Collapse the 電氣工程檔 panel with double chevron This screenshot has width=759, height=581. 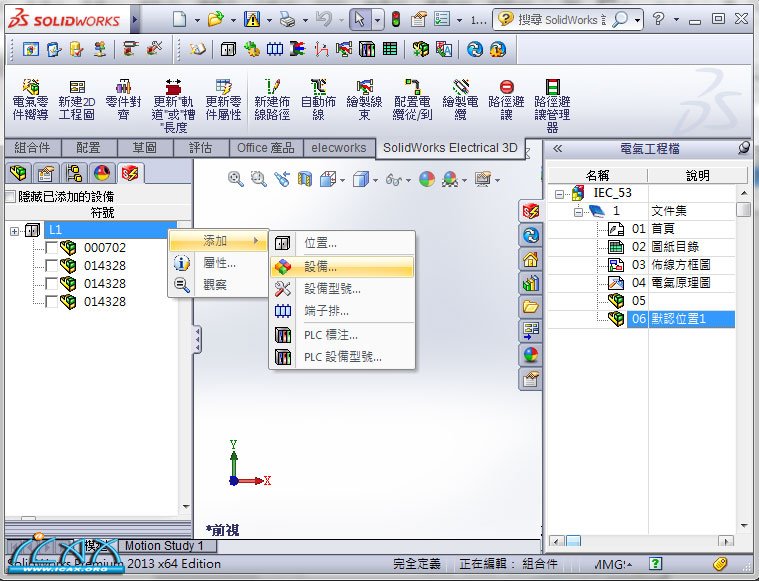tap(557, 148)
